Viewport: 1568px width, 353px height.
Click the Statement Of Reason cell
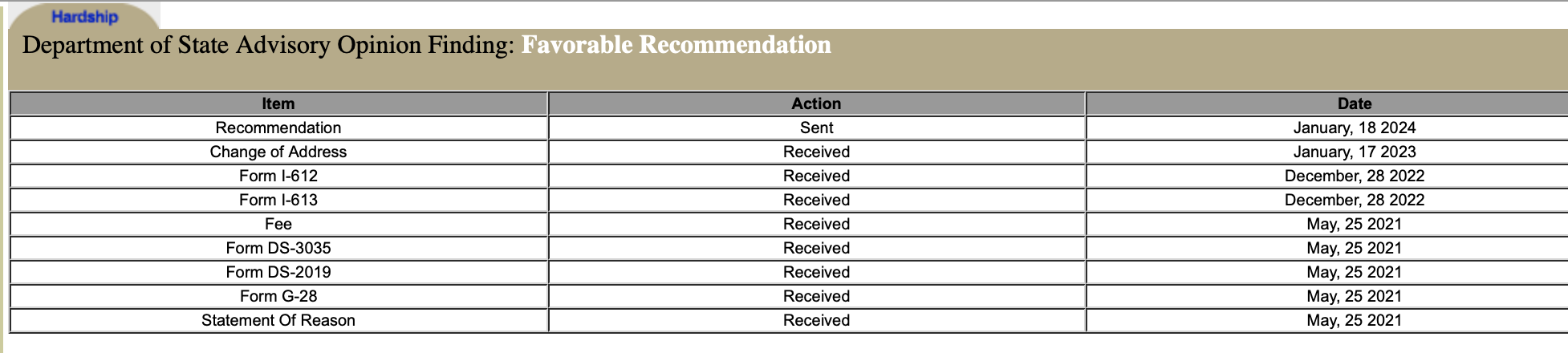coord(278,320)
